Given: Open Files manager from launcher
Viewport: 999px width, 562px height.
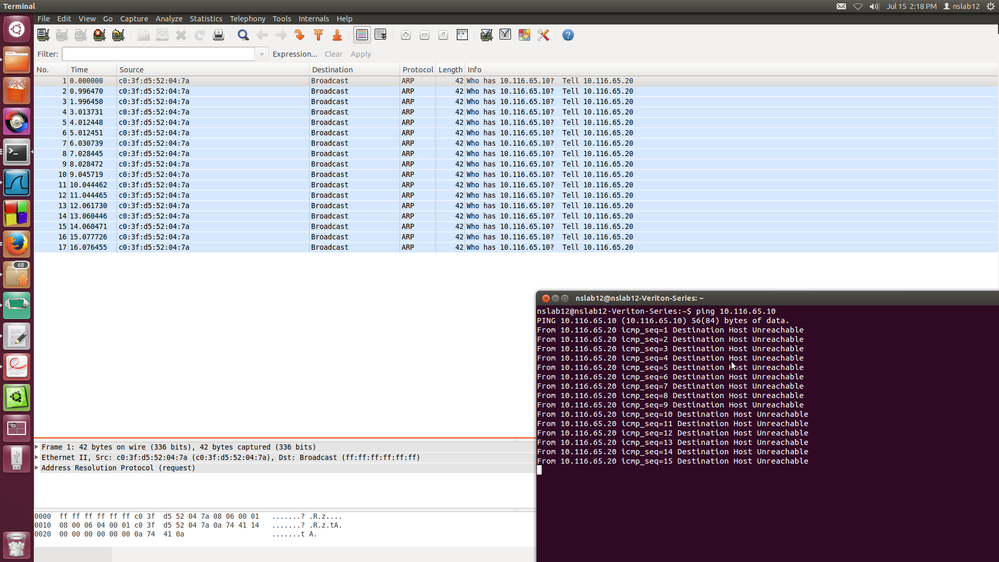Looking at the screenshot, I should pyautogui.click(x=17, y=60).
